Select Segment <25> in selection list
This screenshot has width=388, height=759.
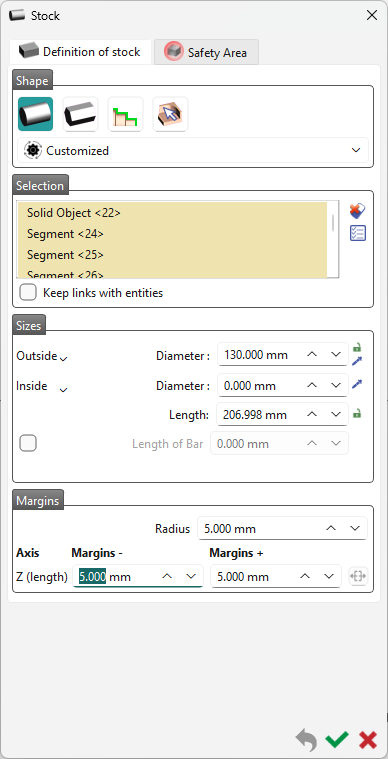pos(172,255)
